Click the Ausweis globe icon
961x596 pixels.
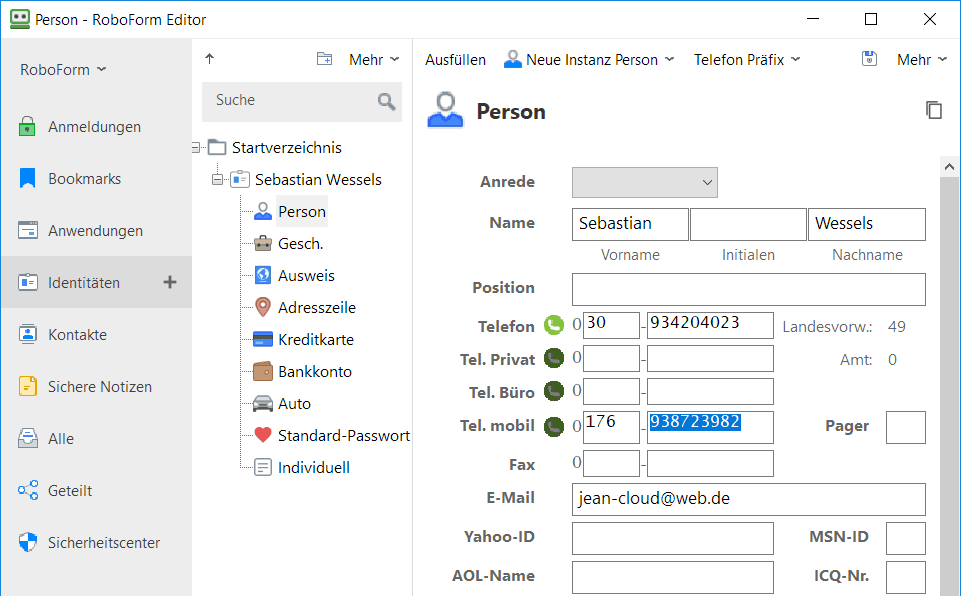[x=263, y=275]
